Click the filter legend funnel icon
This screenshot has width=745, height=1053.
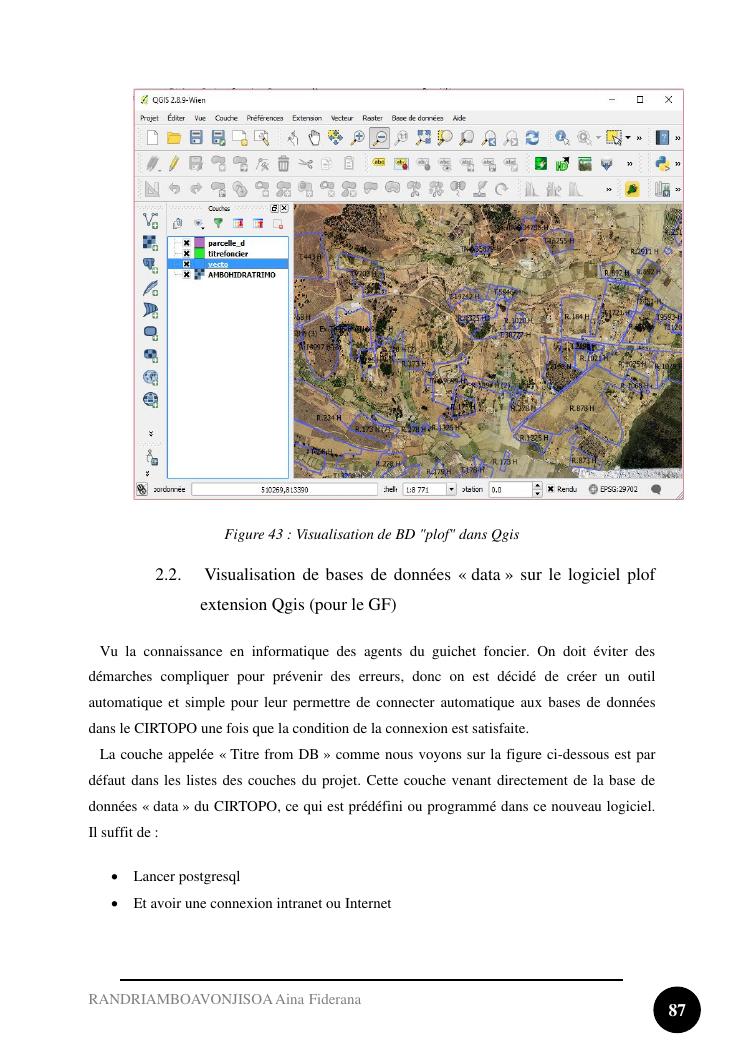[x=217, y=223]
